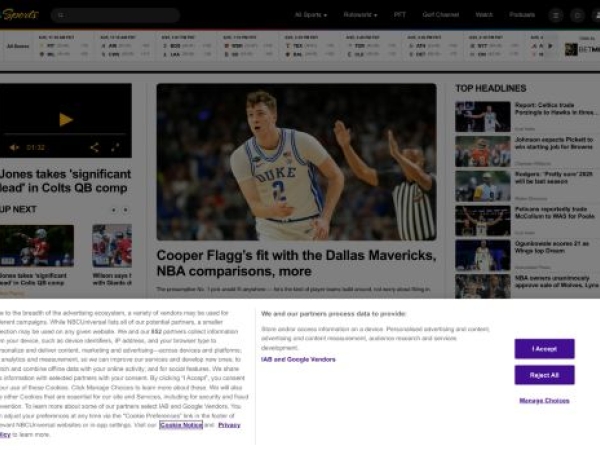Open Ogunbowale scores 21 headline
The width and height of the screenshot is (600, 450).
tap(552, 247)
